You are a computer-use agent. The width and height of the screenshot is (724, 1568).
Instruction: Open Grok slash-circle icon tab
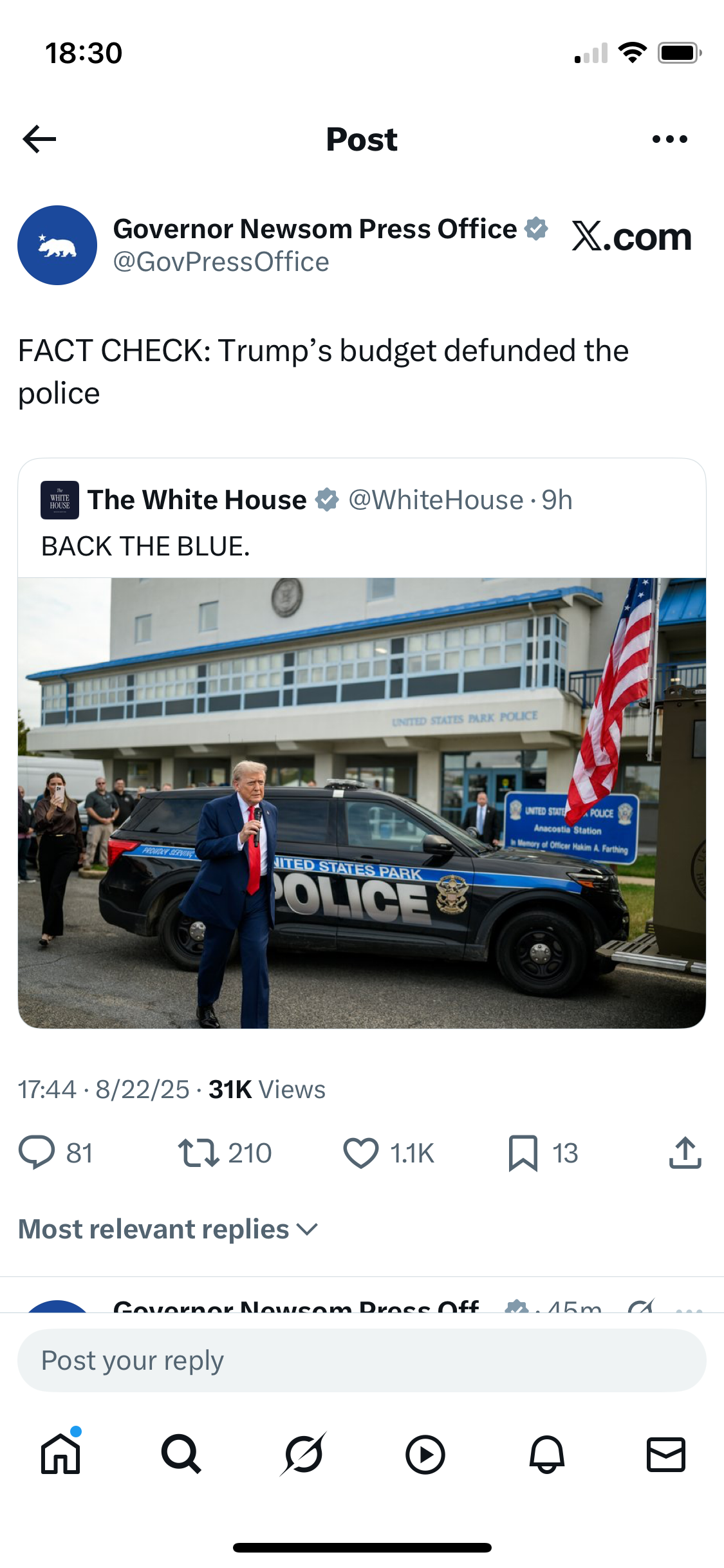303,1453
